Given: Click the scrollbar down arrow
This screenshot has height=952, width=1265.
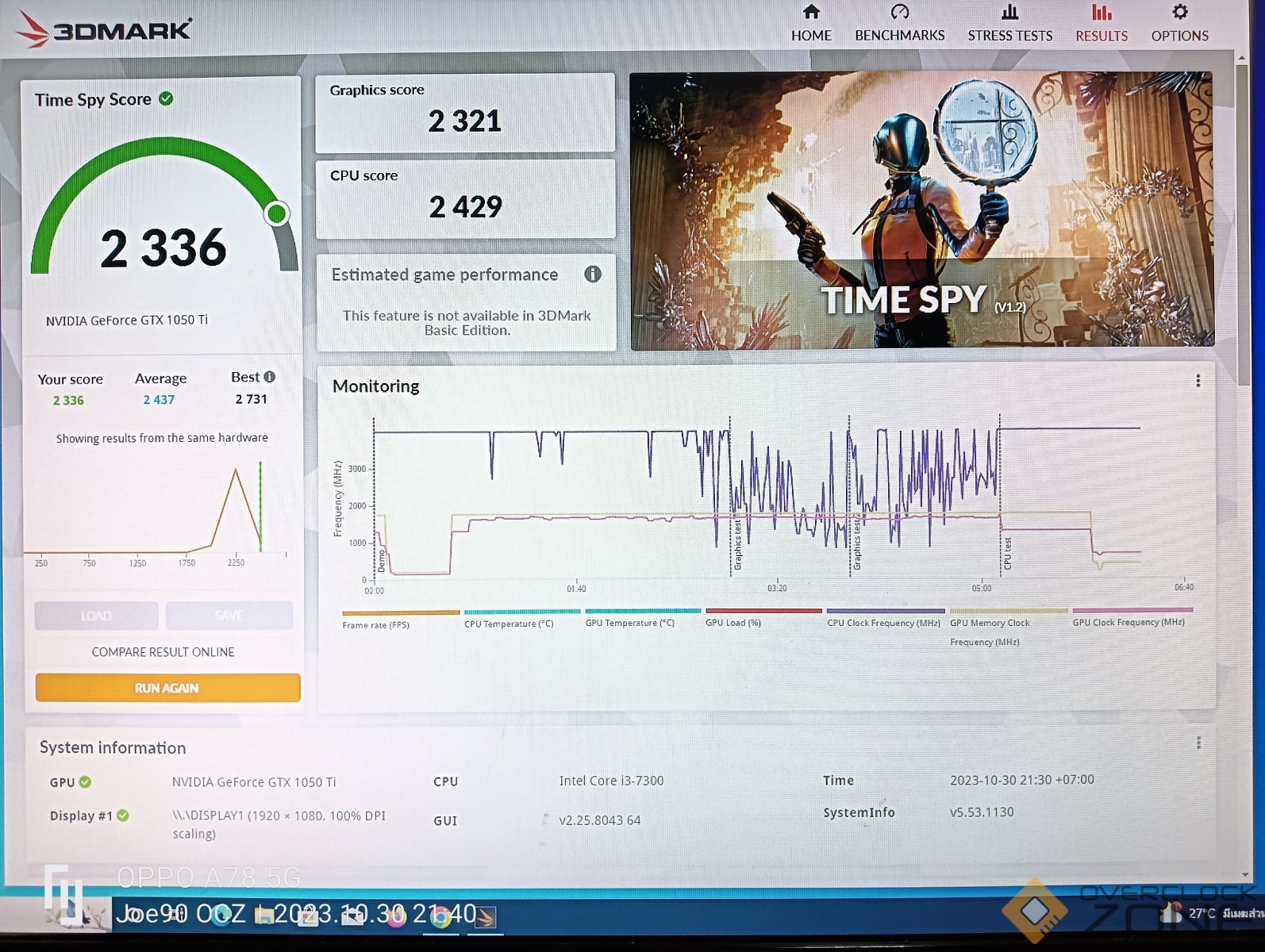Looking at the screenshot, I should (x=1244, y=875).
